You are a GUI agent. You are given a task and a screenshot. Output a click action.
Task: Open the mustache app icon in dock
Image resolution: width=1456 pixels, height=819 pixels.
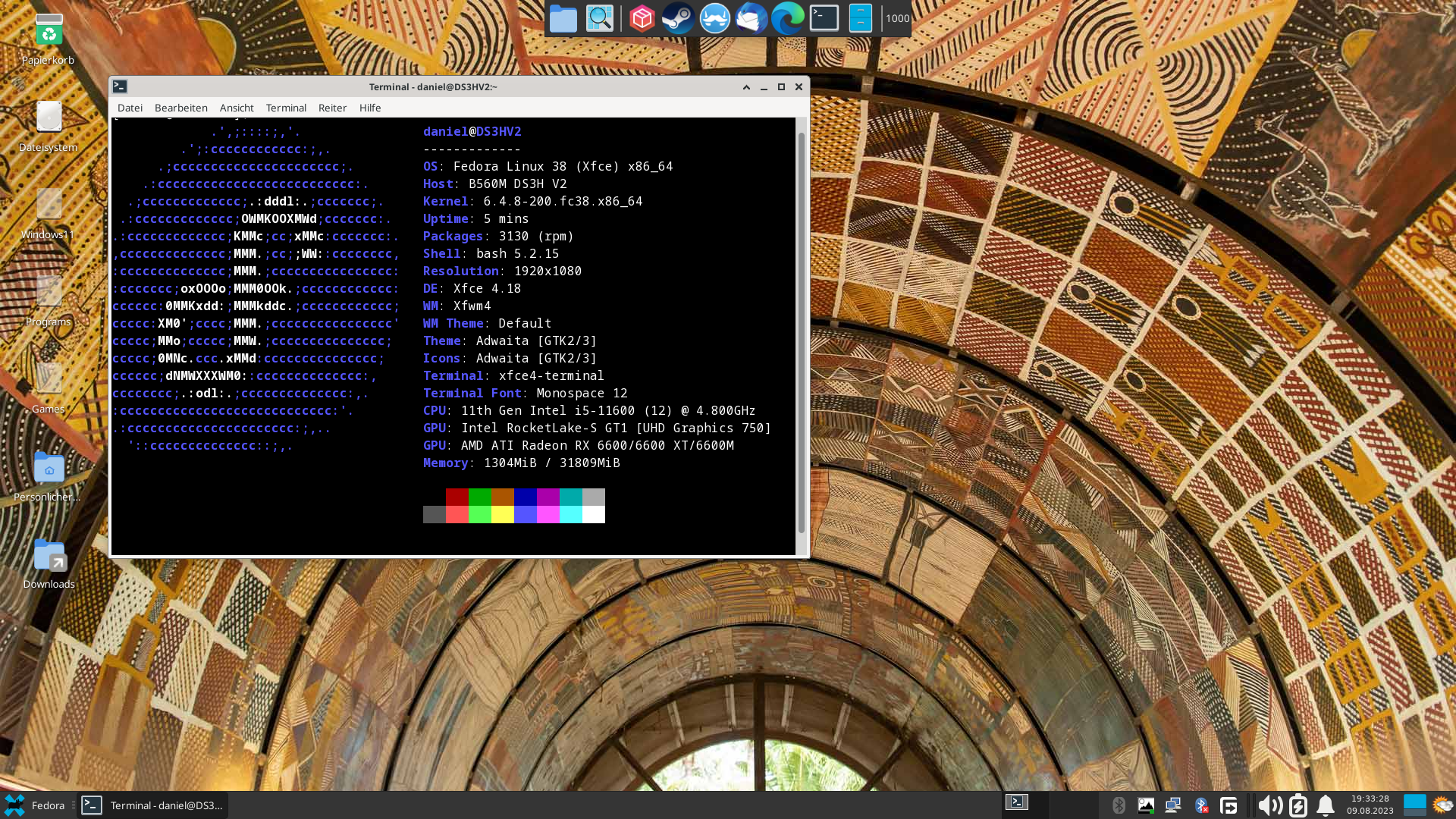pyautogui.click(x=714, y=18)
